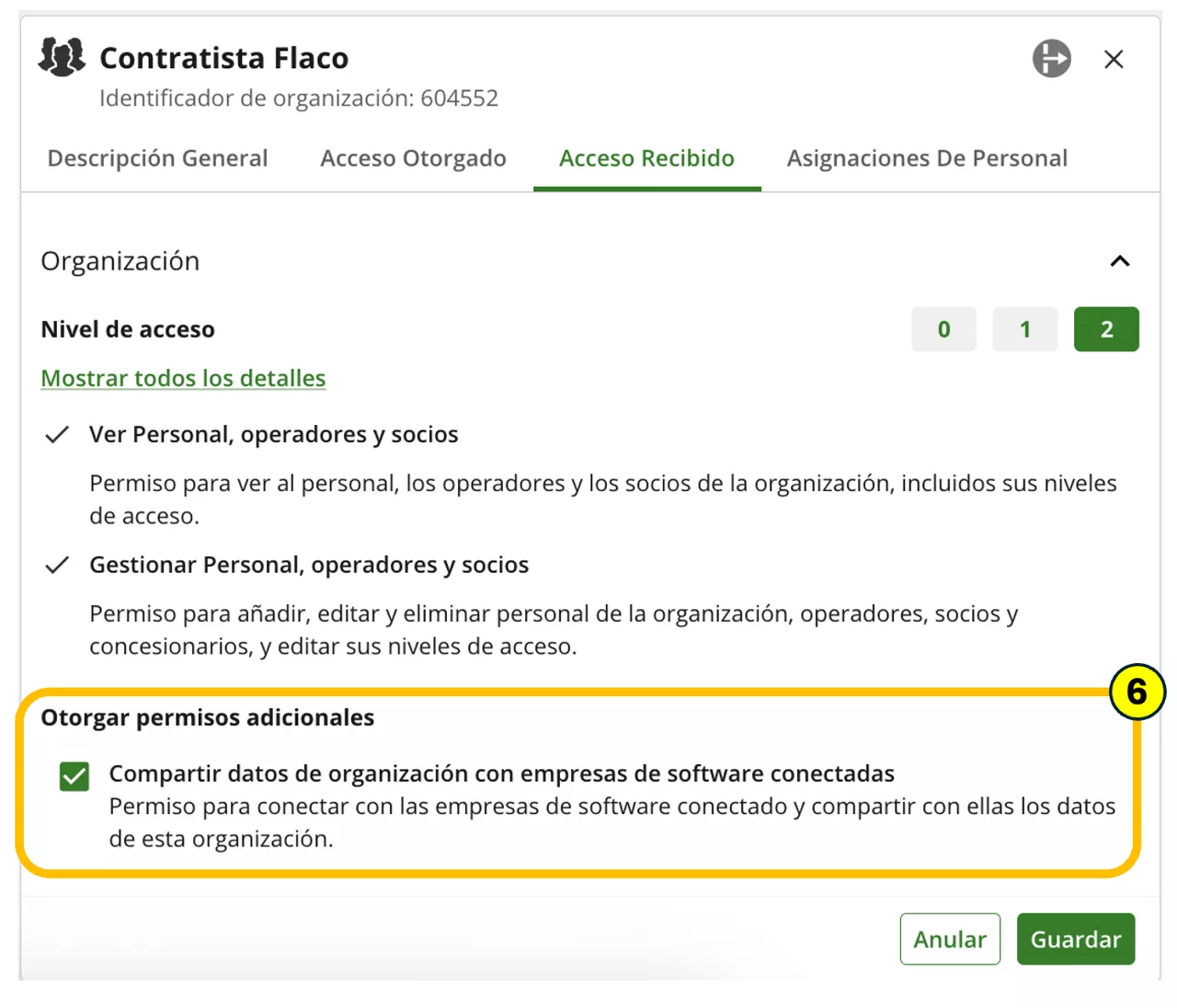Image resolution: width=1177 pixels, height=1008 pixels.
Task: Click Anular to cancel changes
Action: [x=950, y=939]
